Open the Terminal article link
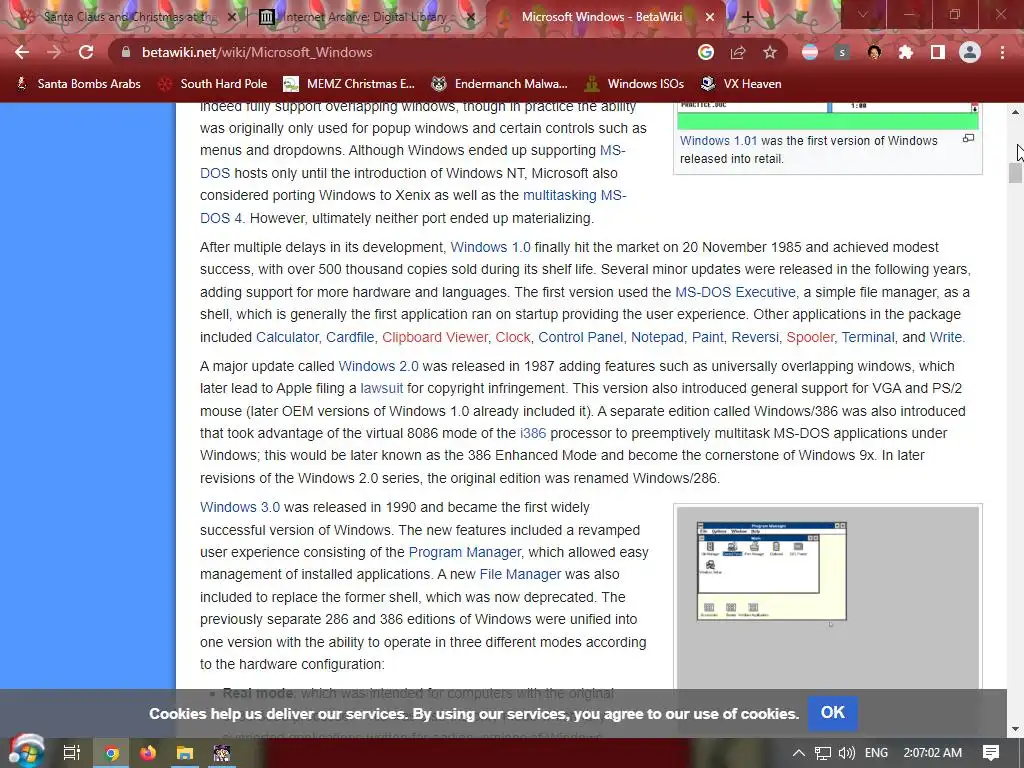 tap(868, 337)
